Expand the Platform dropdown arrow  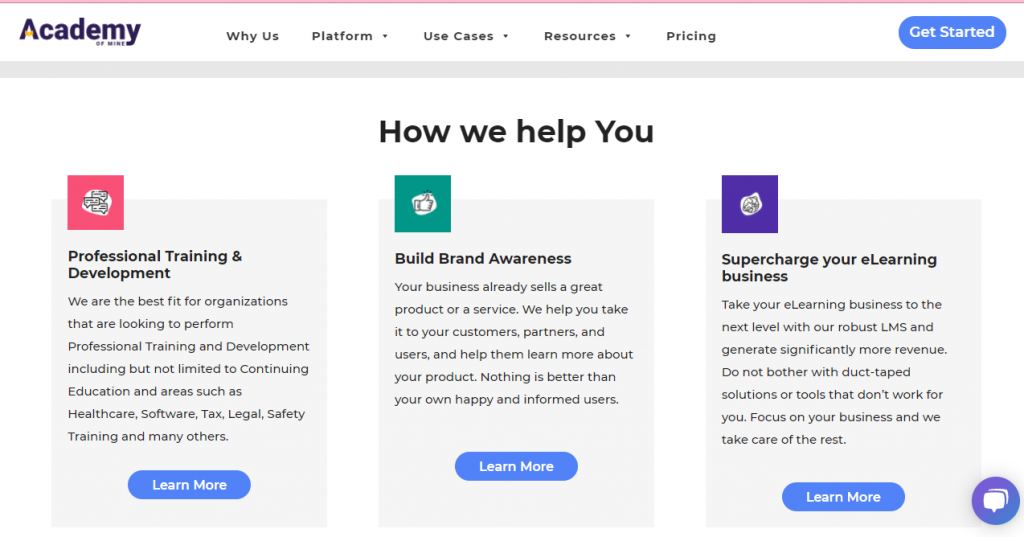[x=385, y=37]
